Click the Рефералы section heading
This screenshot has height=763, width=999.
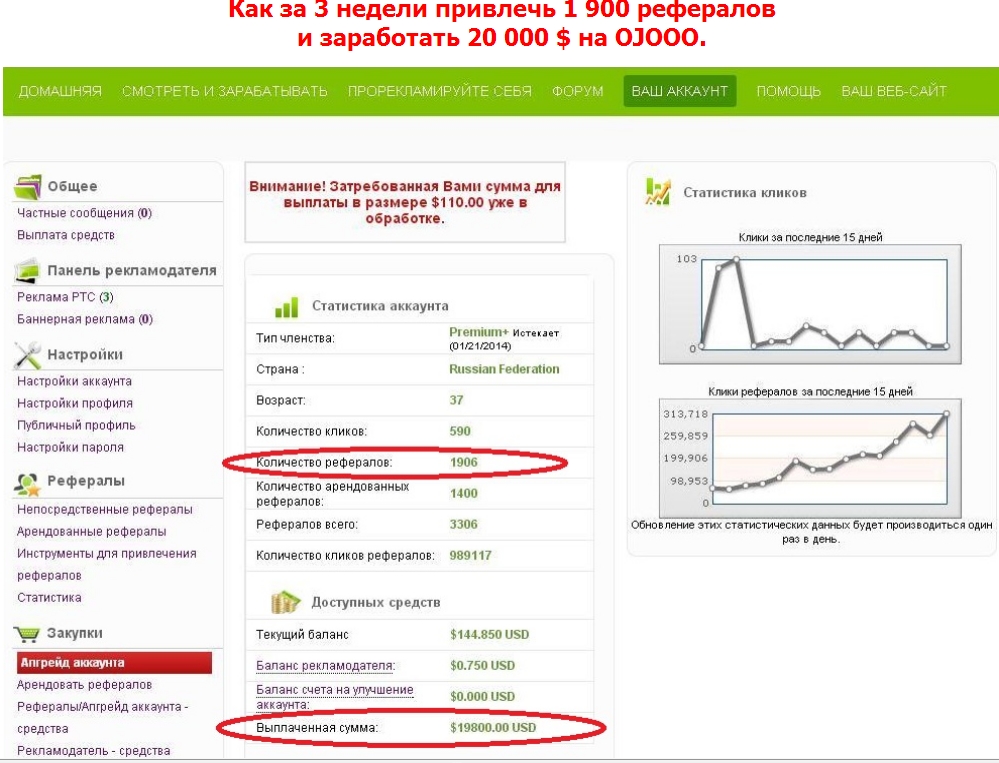(86, 481)
